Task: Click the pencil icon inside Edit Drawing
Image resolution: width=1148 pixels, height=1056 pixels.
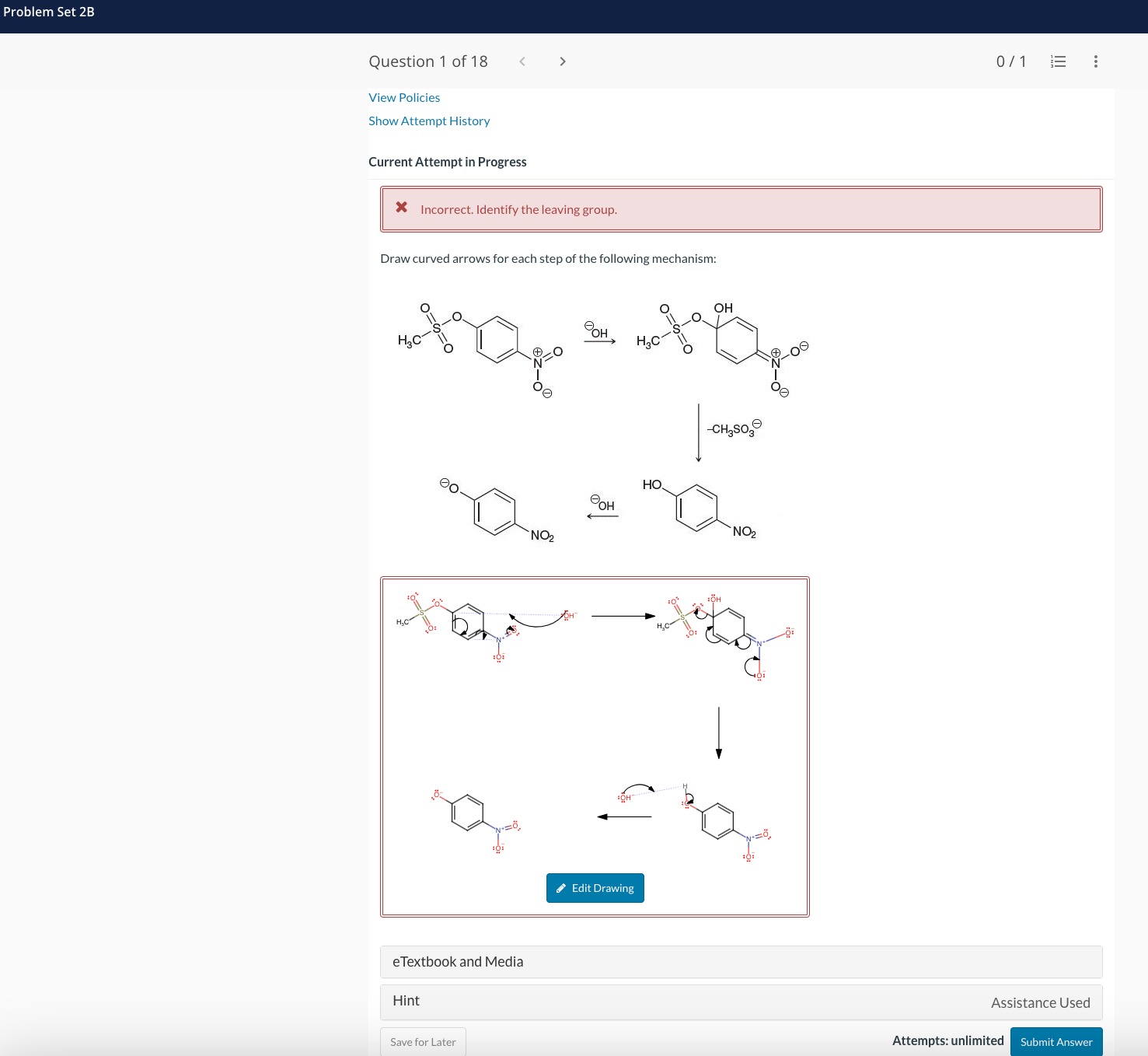Action: click(560, 887)
